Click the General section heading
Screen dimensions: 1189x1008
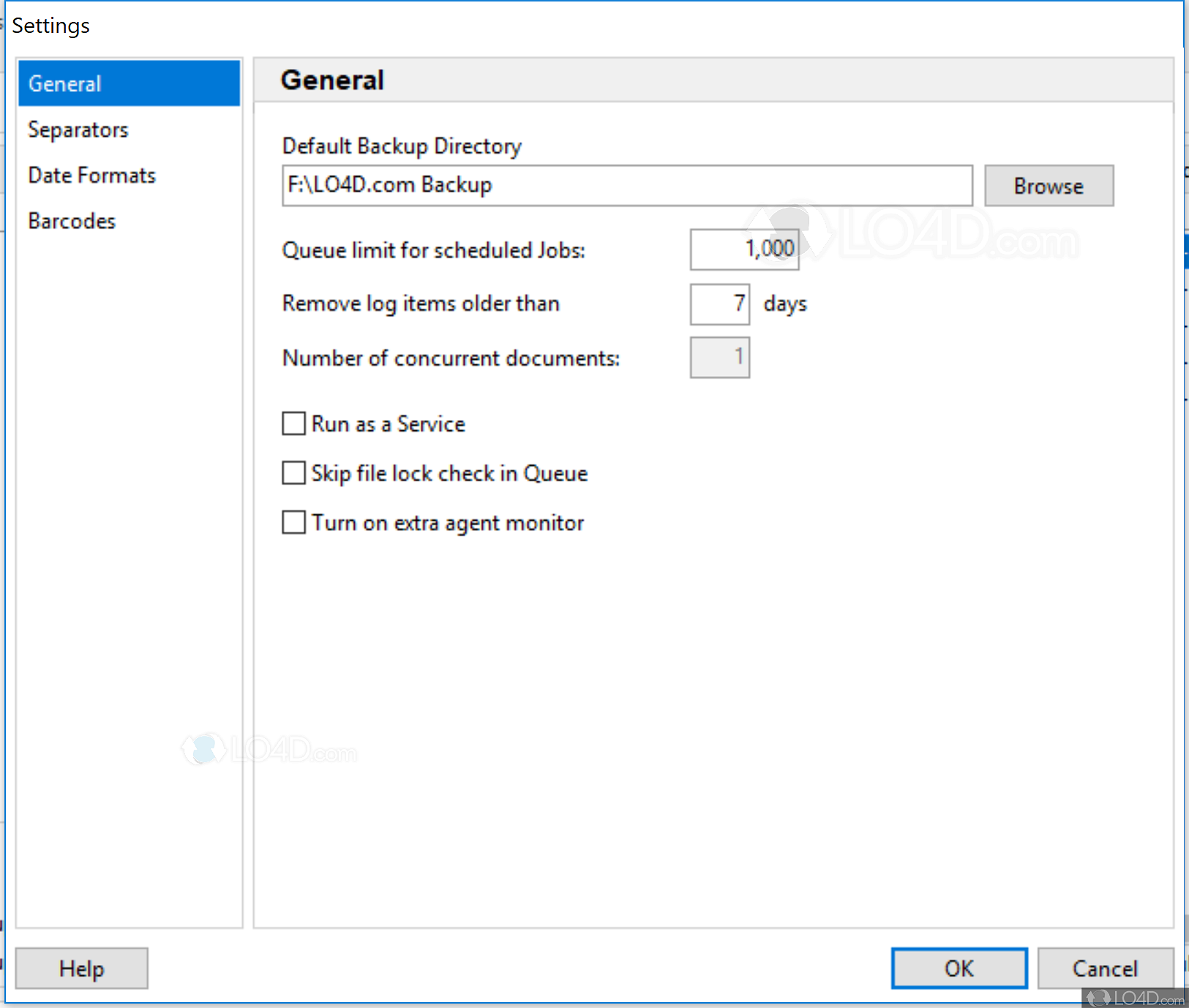pyautogui.click(x=333, y=79)
